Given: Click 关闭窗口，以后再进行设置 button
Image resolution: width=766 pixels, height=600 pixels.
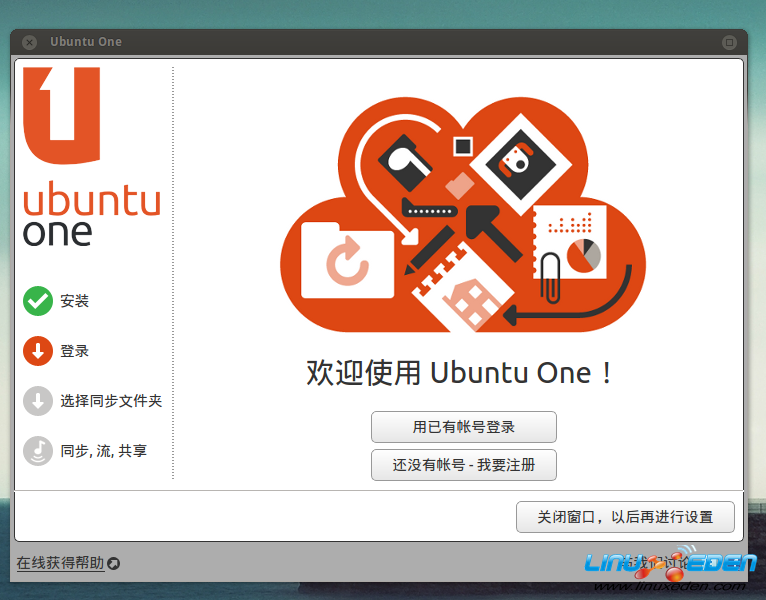Looking at the screenshot, I should coord(625,517).
